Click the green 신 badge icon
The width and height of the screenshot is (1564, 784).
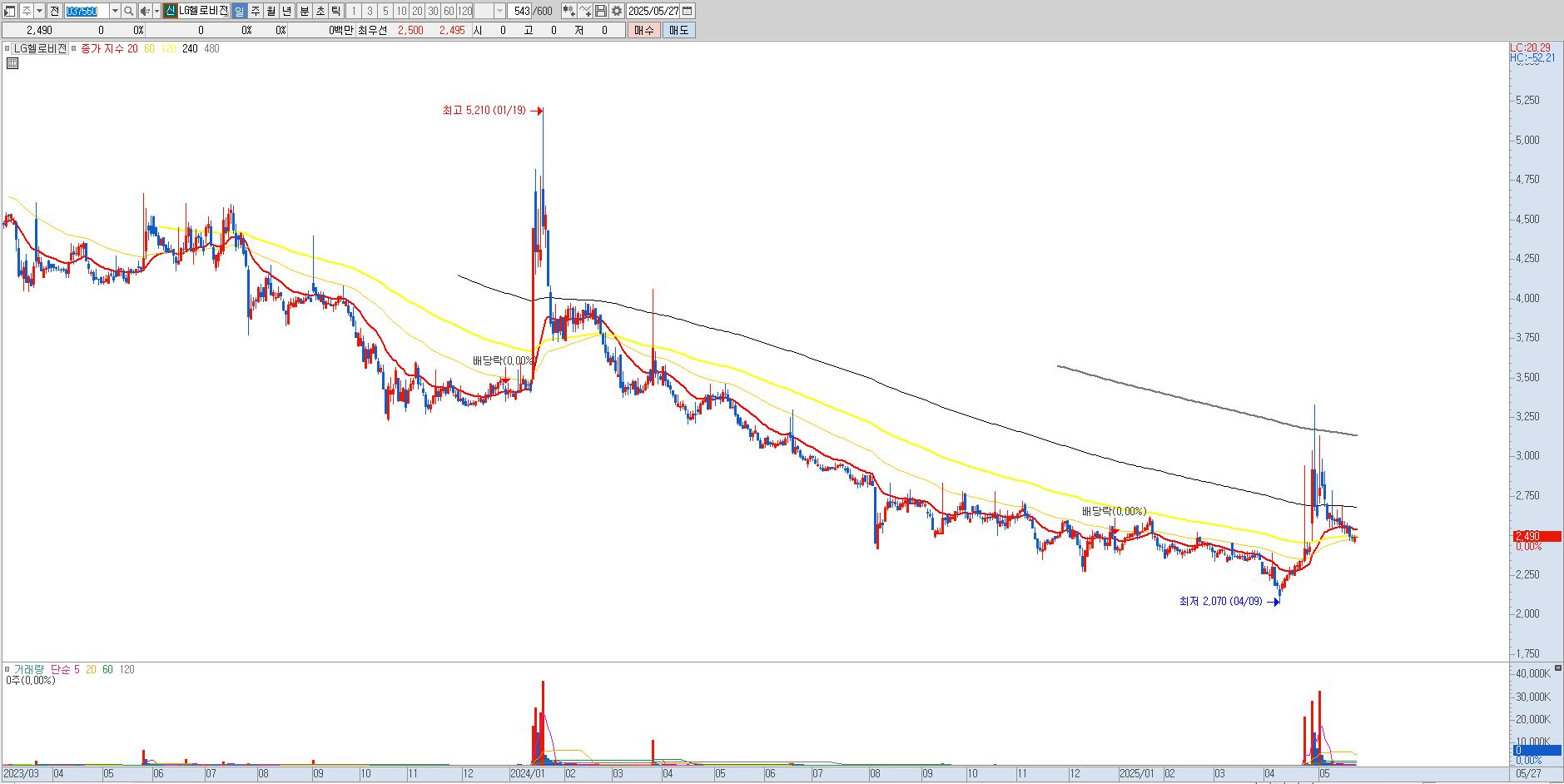coord(170,11)
